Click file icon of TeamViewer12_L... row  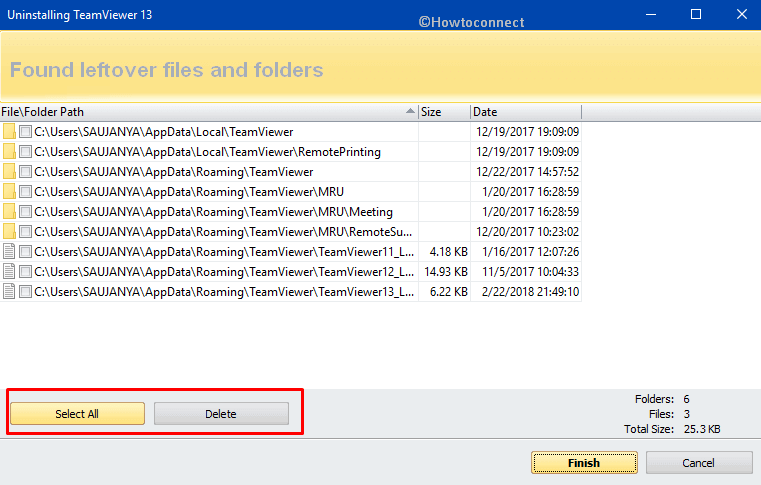[x=9, y=271]
